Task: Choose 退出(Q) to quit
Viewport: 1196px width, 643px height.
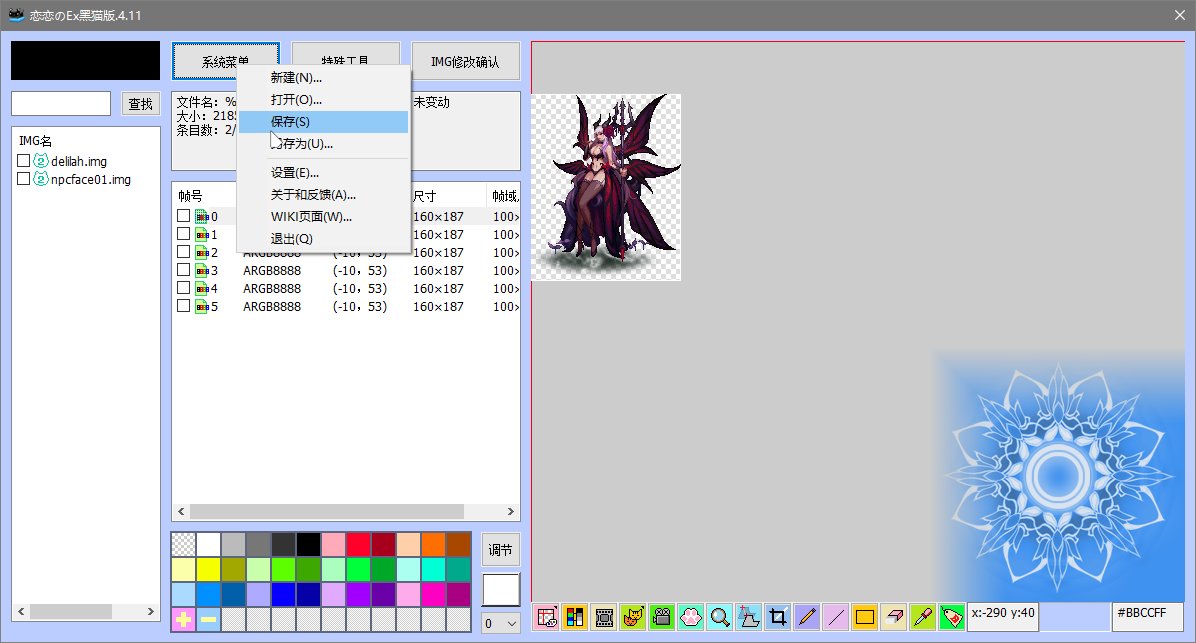Action: pyautogui.click(x=323, y=240)
